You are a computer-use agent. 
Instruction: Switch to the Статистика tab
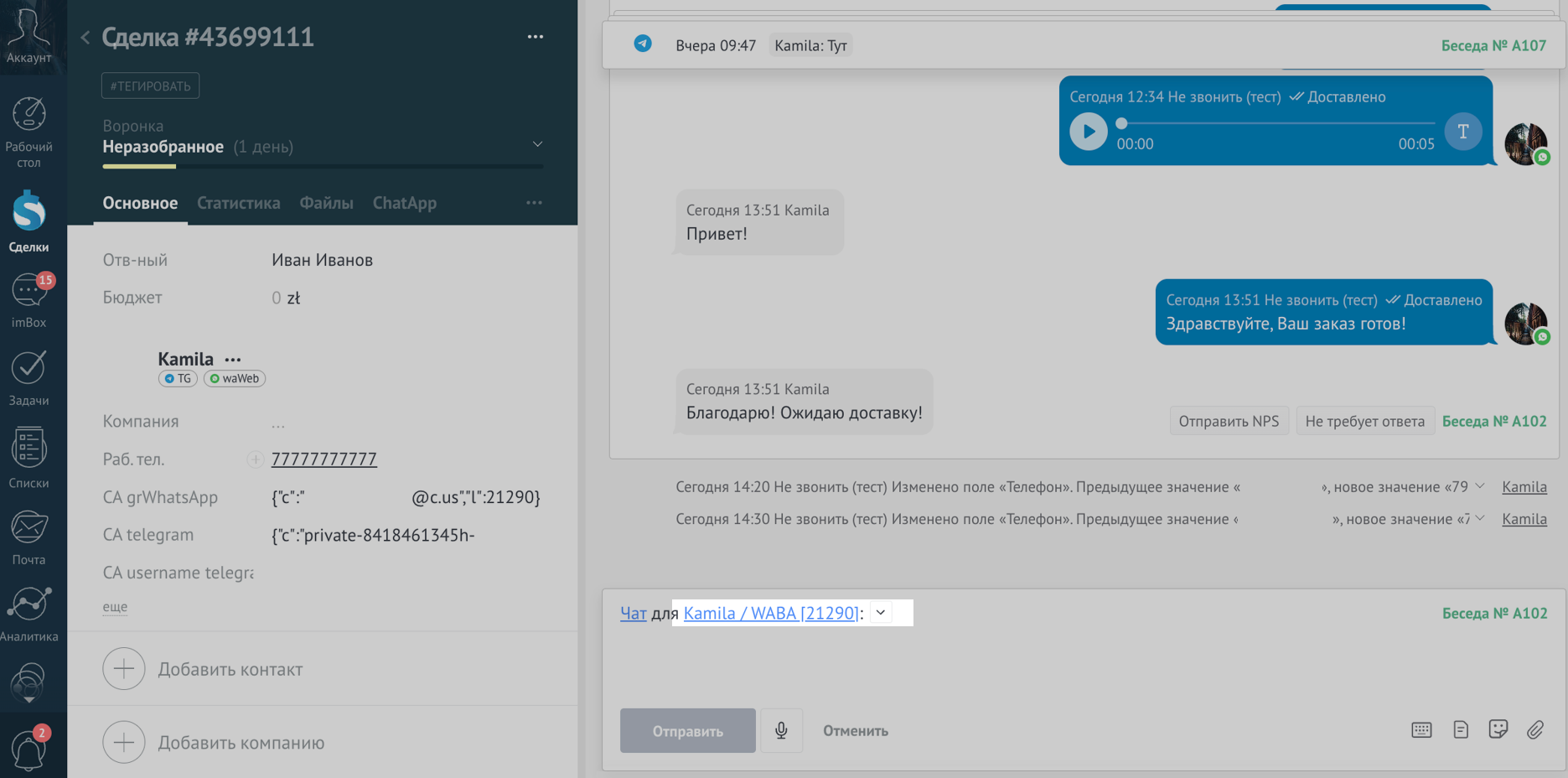(238, 203)
